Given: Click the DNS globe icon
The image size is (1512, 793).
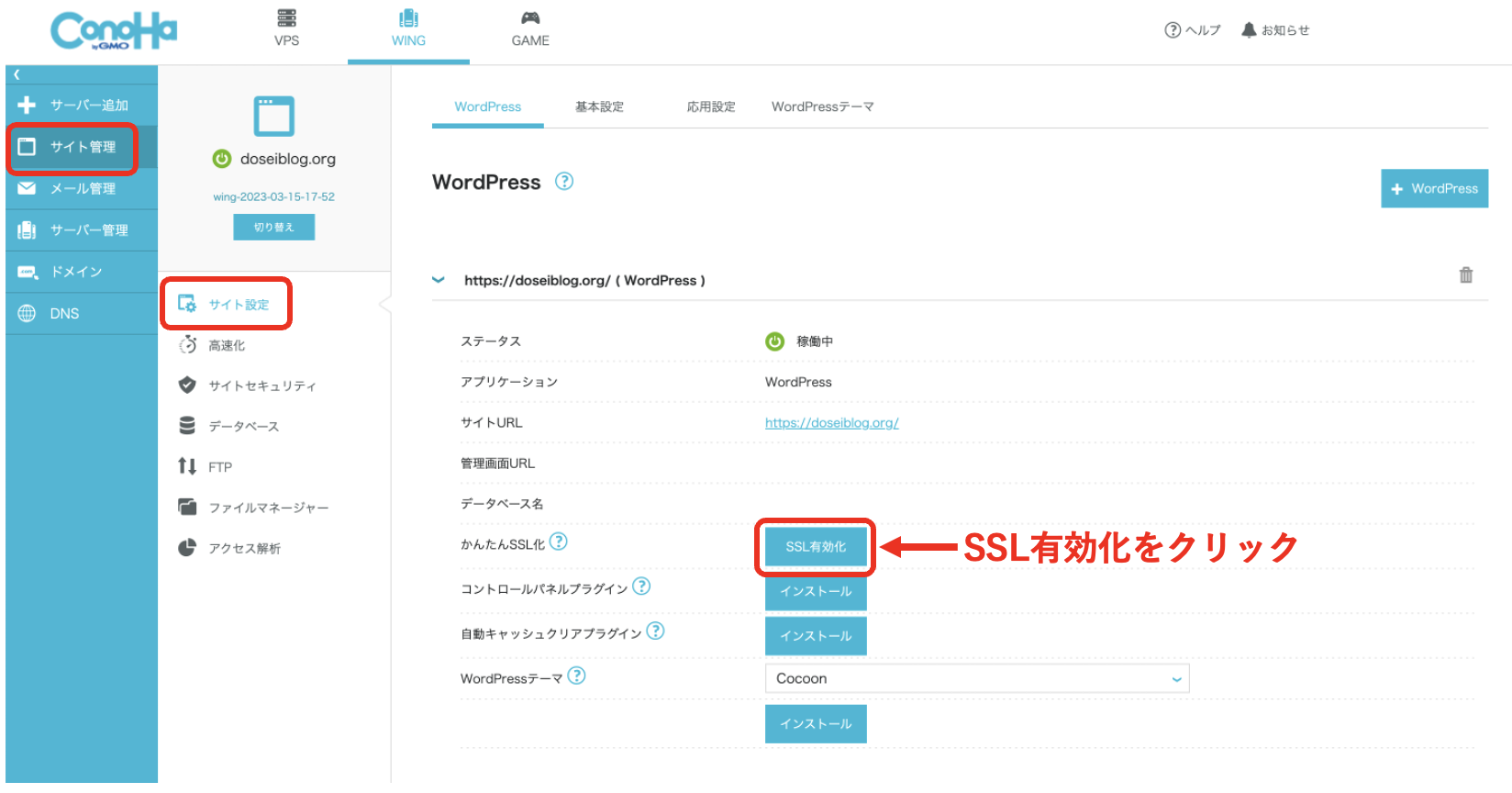Looking at the screenshot, I should 27,313.
